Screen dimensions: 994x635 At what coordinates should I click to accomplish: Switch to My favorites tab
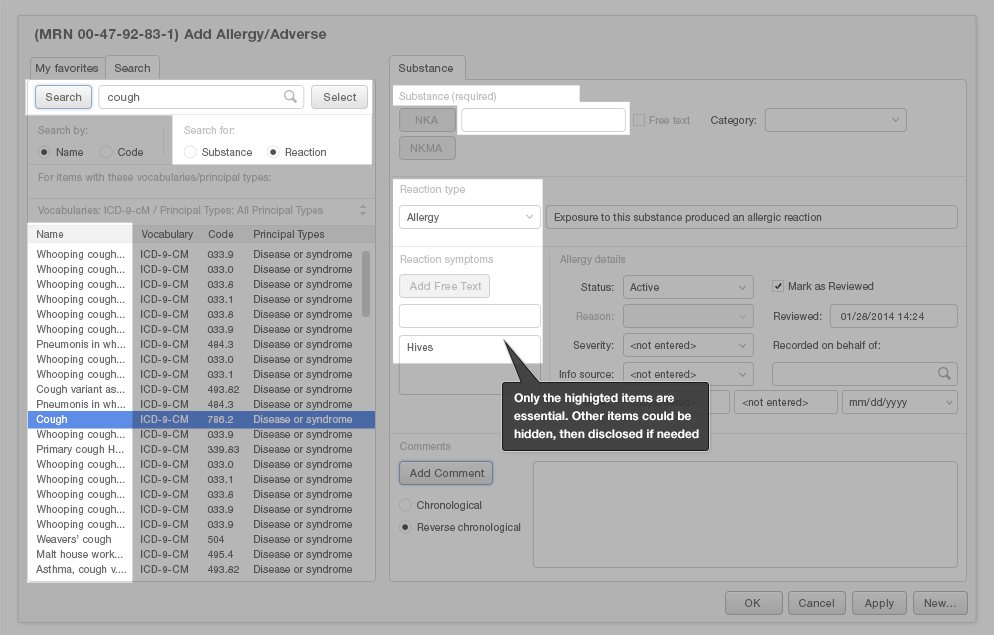click(x=67, y=68)
